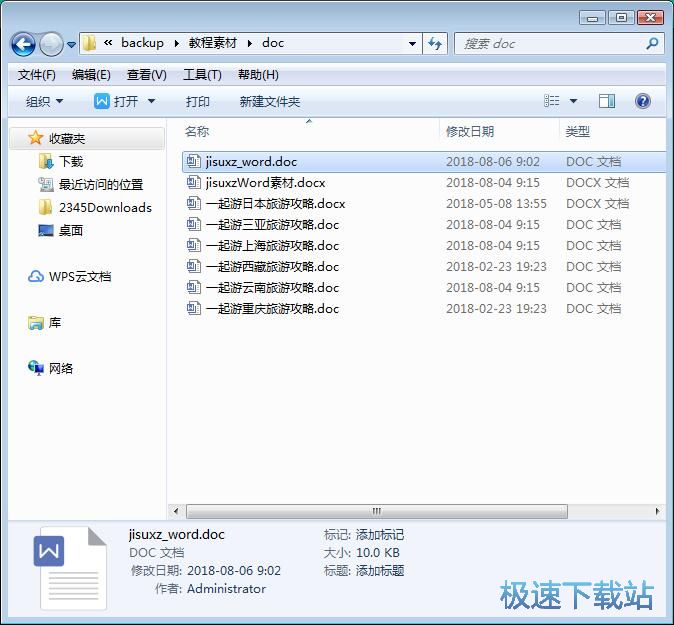Click the WPS 打开 toolbar button

click(116, 101)
